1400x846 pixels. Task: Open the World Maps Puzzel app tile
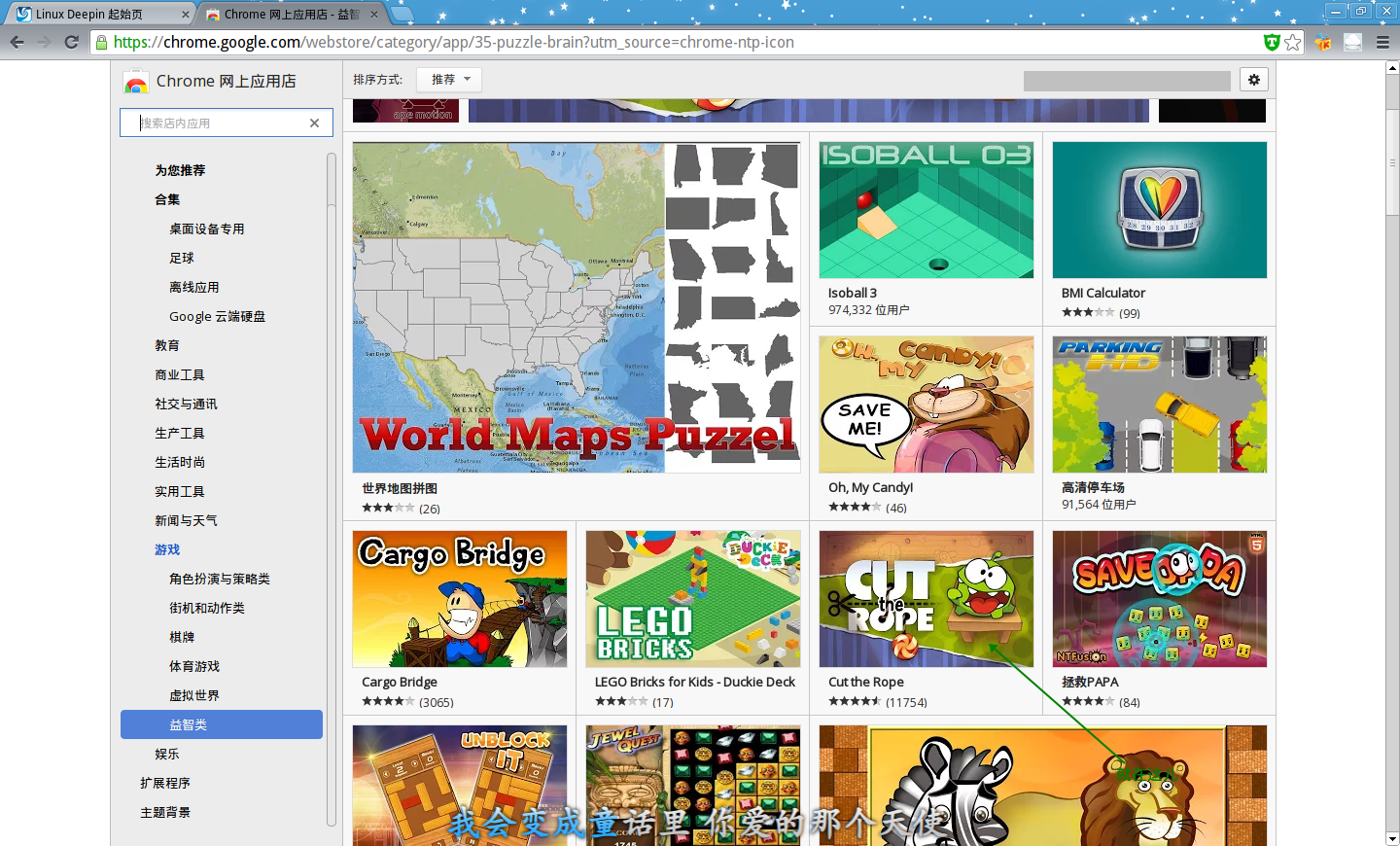577,327
